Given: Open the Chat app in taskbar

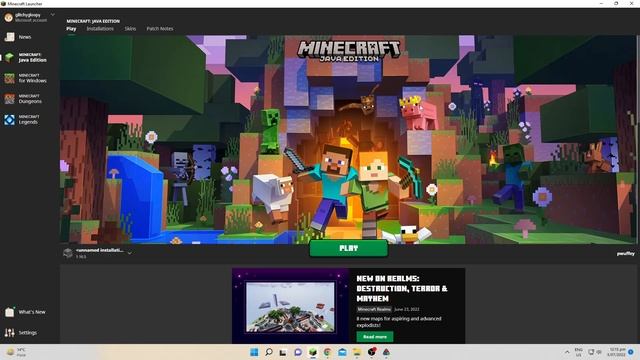Looking at the screenshot, I should [x=298, y=352].
